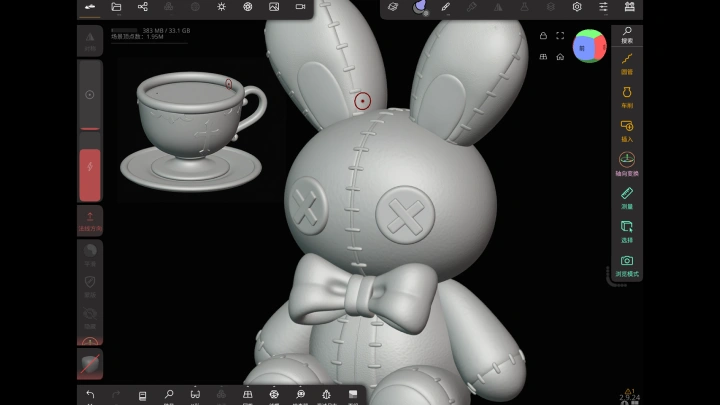Adjust the red brush intensity slider

(x=90, y=168)
